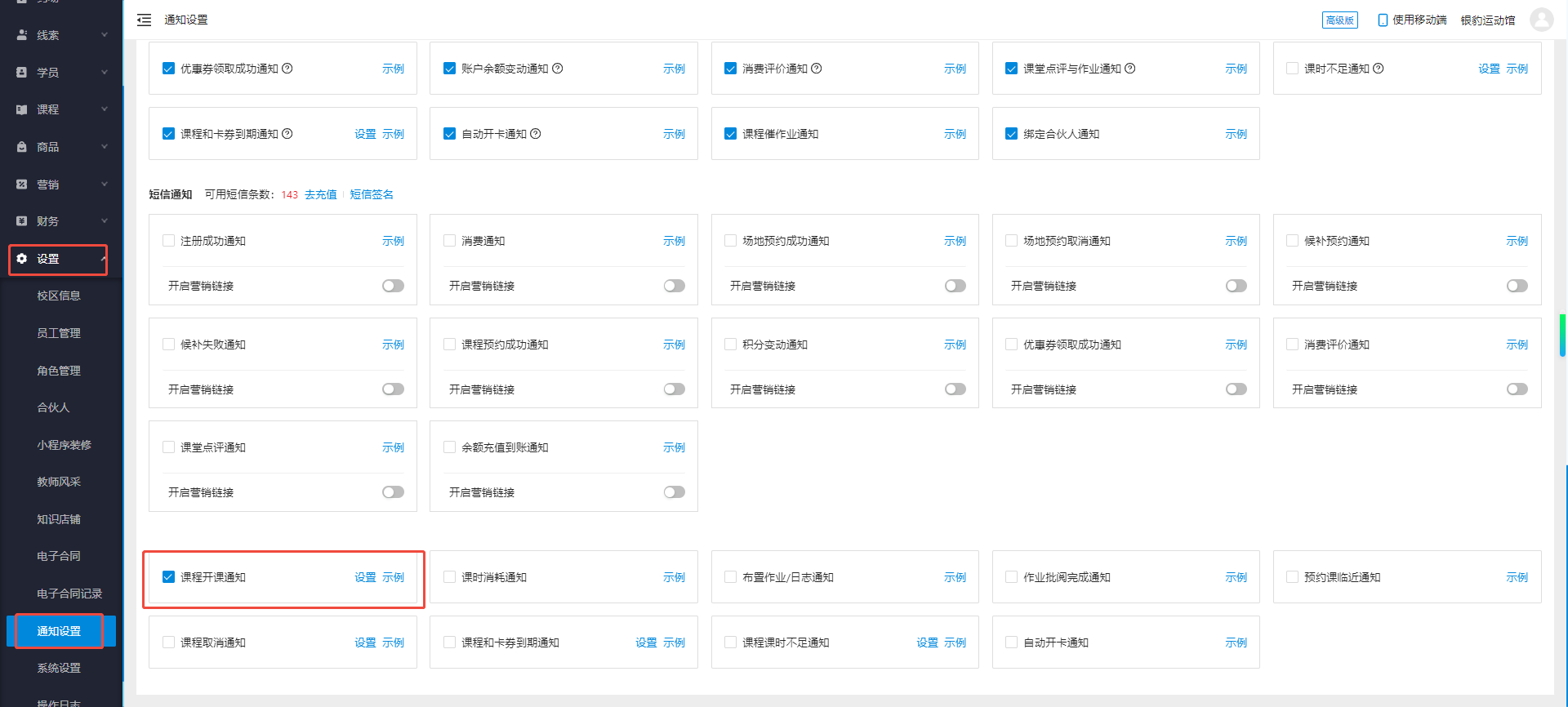1568x707 pixels.
Task: Check the 注册成功通知 SMS checkbox
Action: (x=168, y=241)
